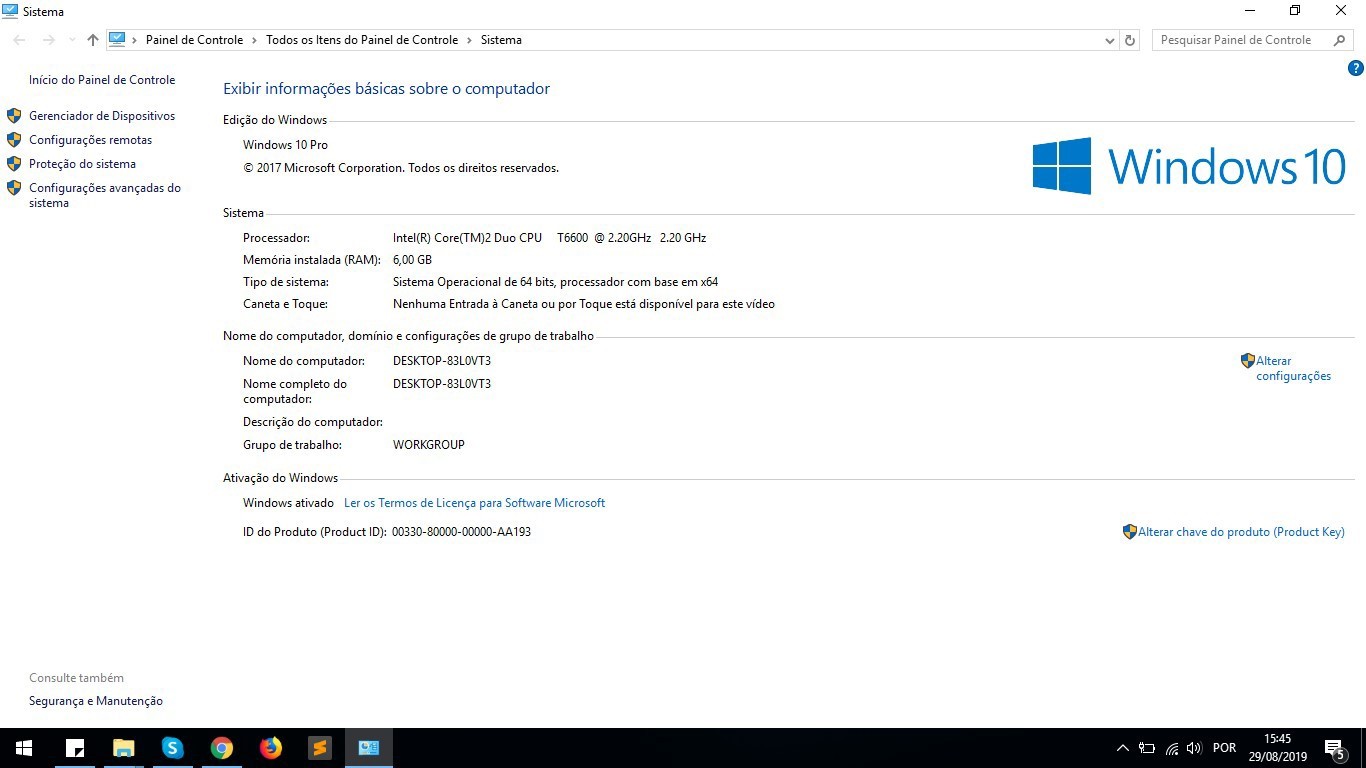Open Alterar chave do produto (Product Key)
The image size is (1366, 768).
1241,531
